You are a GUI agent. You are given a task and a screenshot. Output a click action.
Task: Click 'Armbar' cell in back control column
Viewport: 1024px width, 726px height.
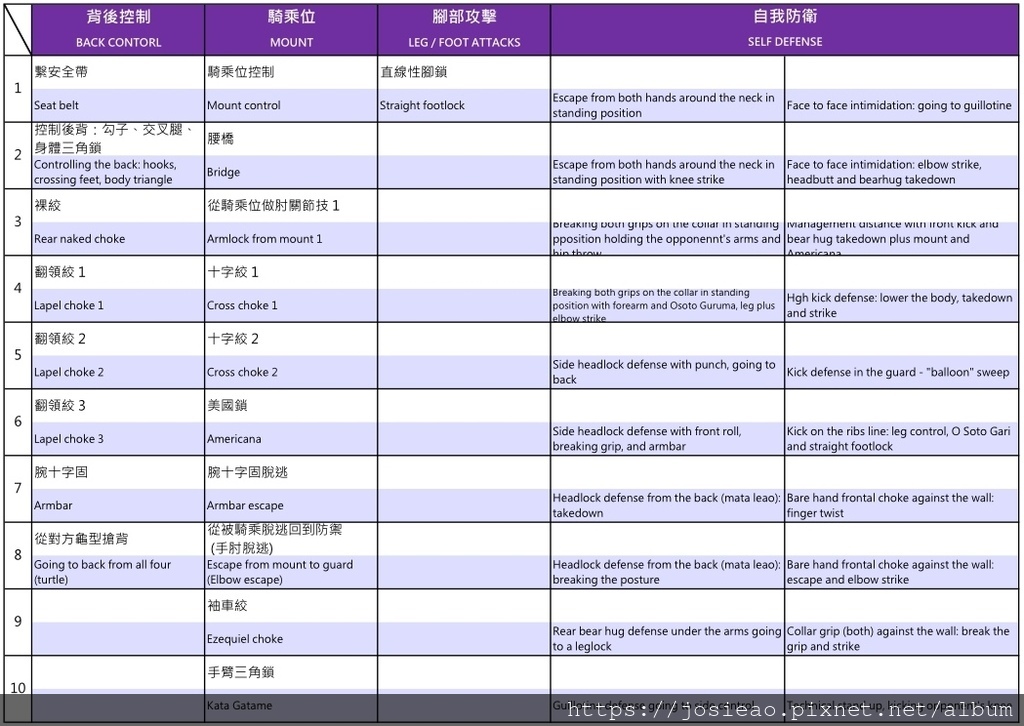(x=118, y=505)
